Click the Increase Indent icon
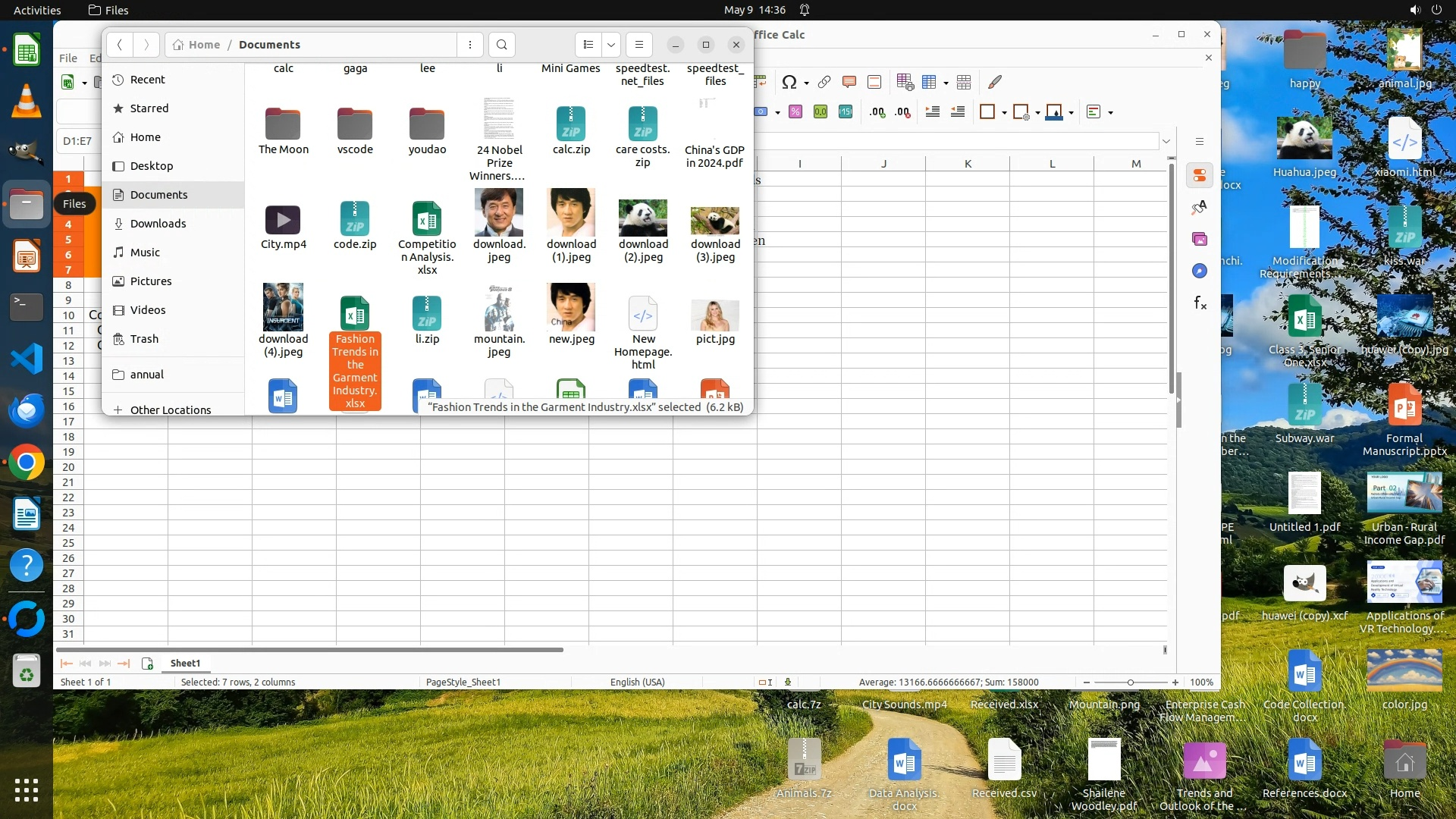 [x=933, y=112]
